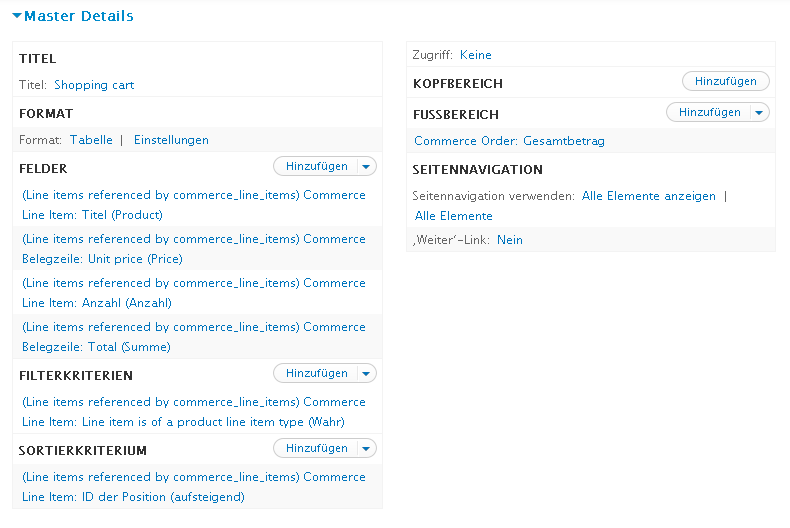The height and width of the screenshot is (528, 790).
Task: Click Hinzufügen button in Kopfbereich
Action: pos(726,81)
